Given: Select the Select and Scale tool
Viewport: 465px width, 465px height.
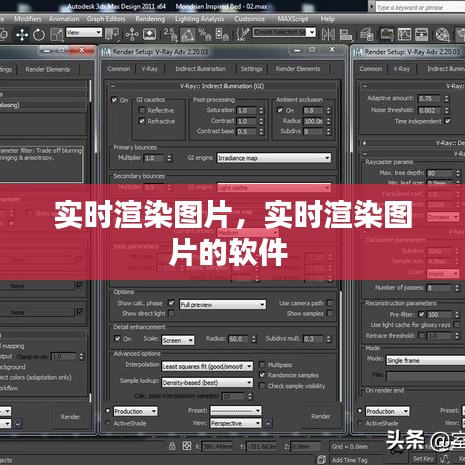Looking at the screenshot, I should click(x=57, y=35).
